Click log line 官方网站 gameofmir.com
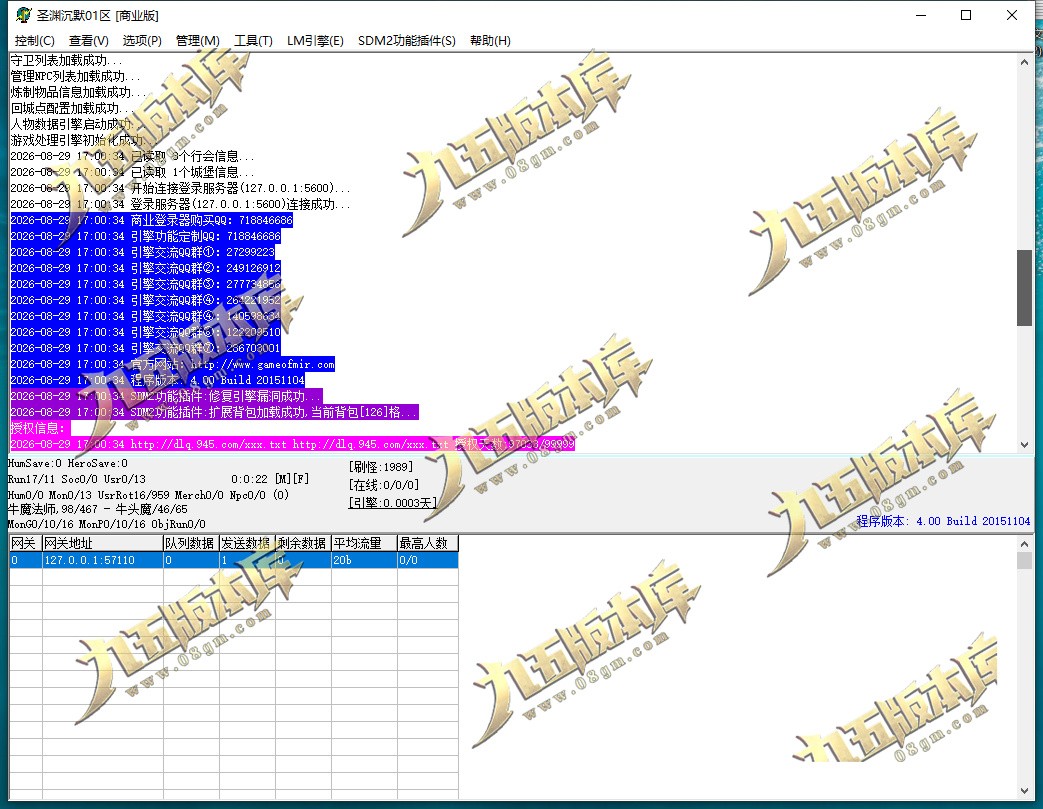 click(172, 364)
